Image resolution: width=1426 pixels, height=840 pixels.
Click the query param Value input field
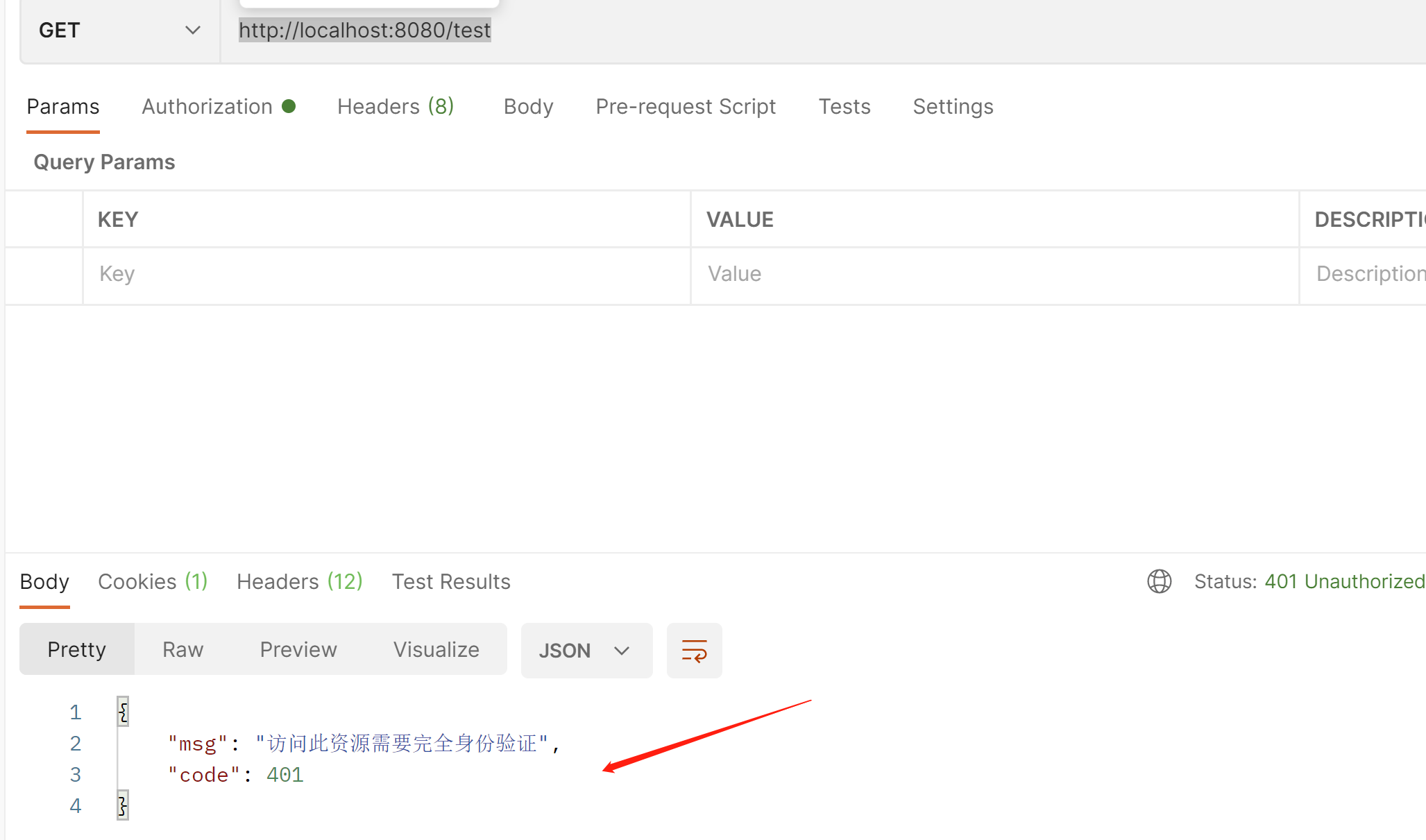tap(992, 274)
